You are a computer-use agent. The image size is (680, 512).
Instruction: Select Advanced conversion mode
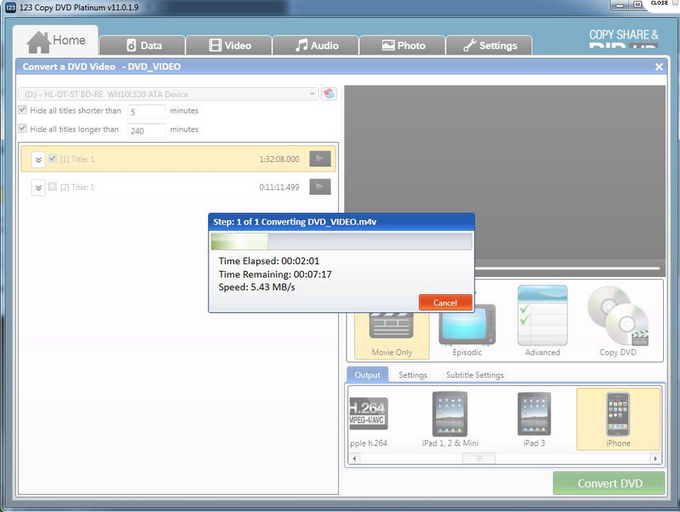[x=543, y=322]
